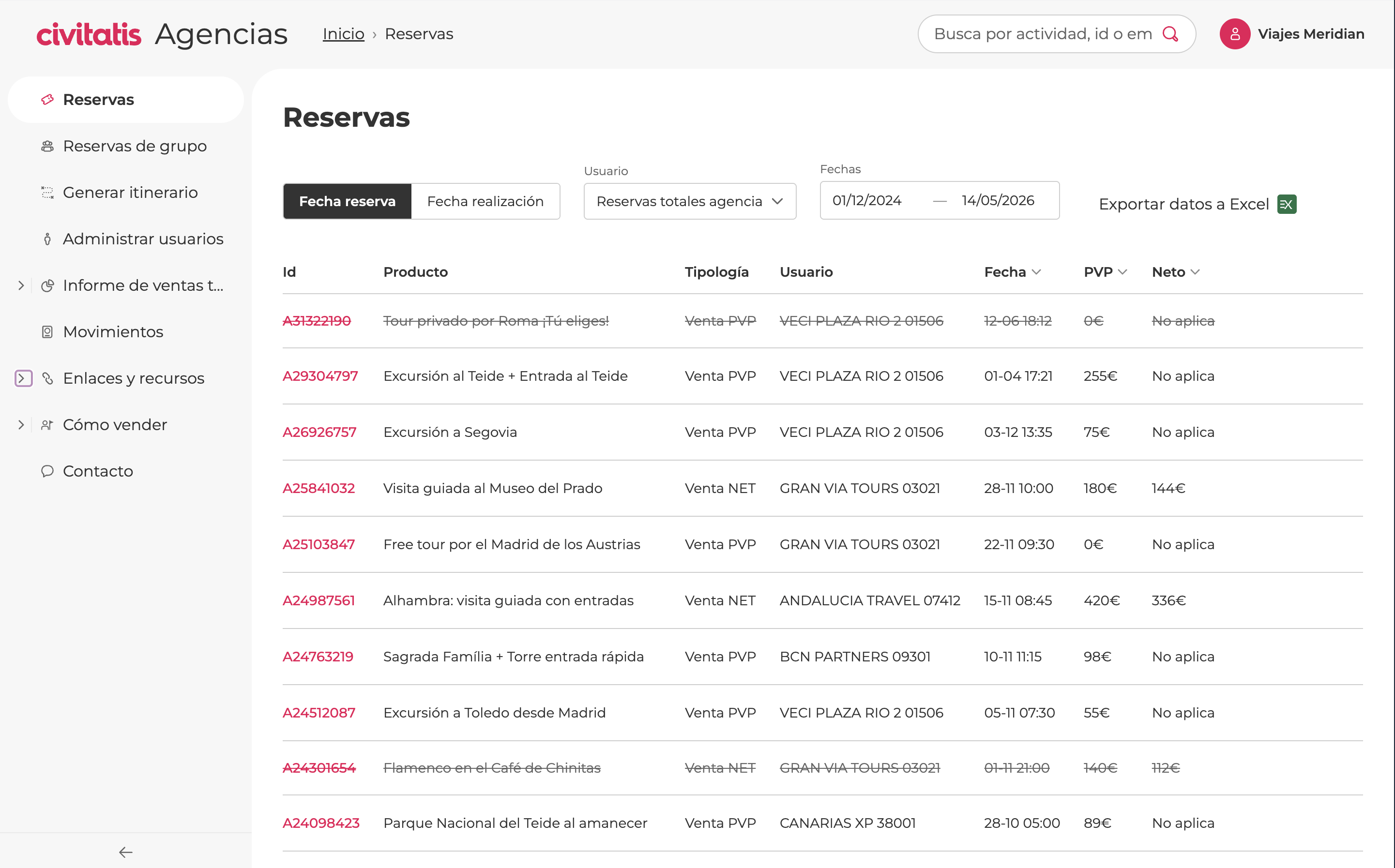Click the Informe de ventas chart icon
Image resolution: width=1395 pixels, height=868 pixels.
point(47,286)
